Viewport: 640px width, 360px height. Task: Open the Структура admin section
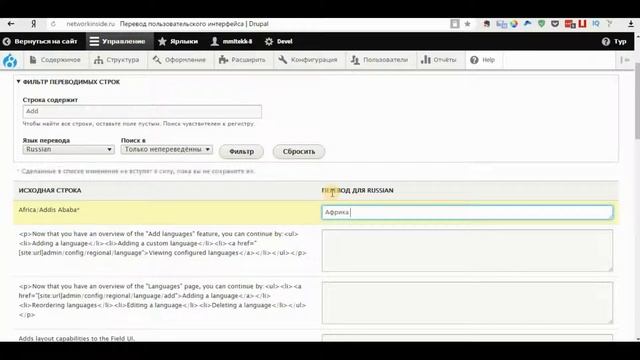[x=117, y=60]
